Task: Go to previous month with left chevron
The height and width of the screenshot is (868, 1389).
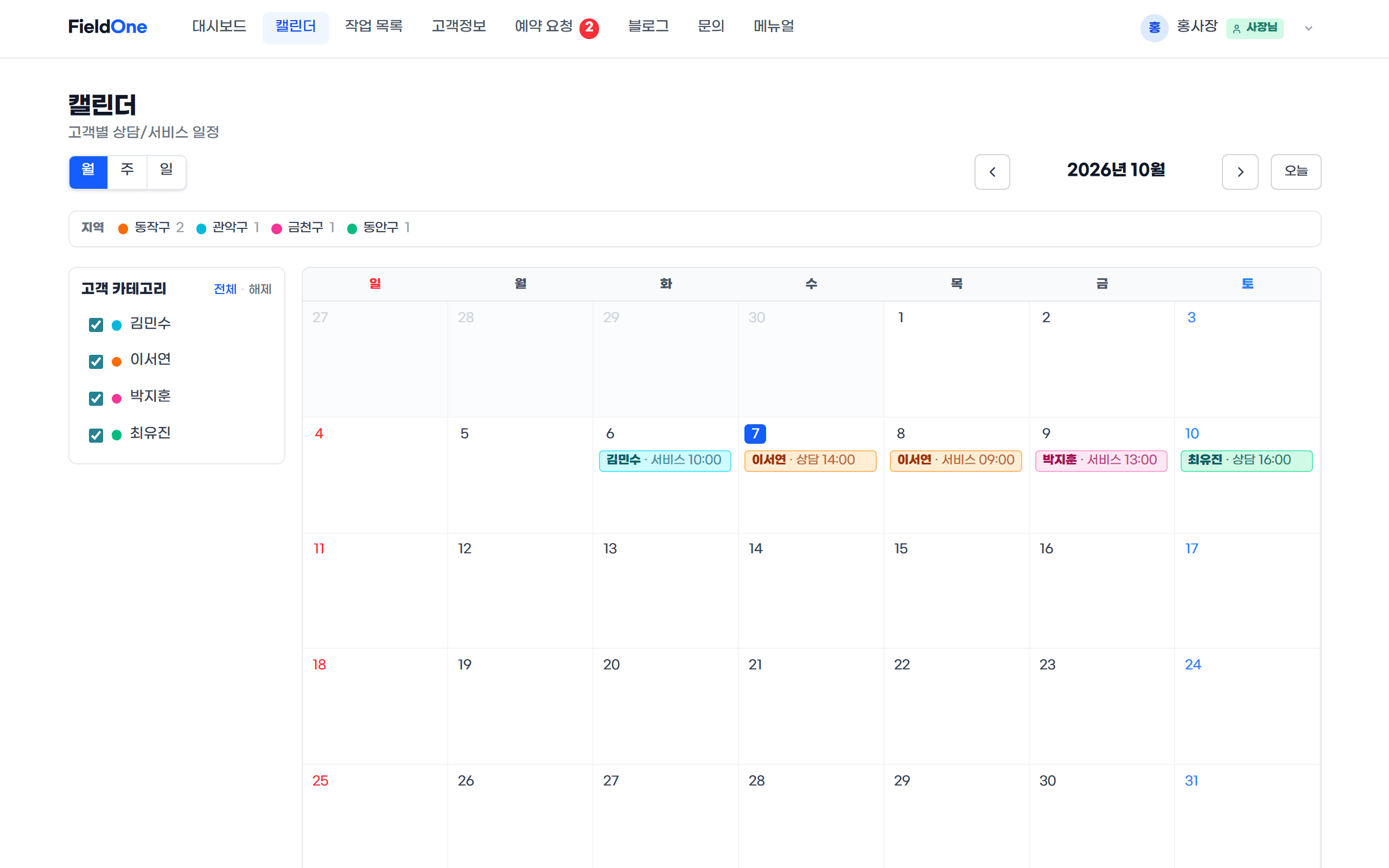Action: tap(992, 171)
